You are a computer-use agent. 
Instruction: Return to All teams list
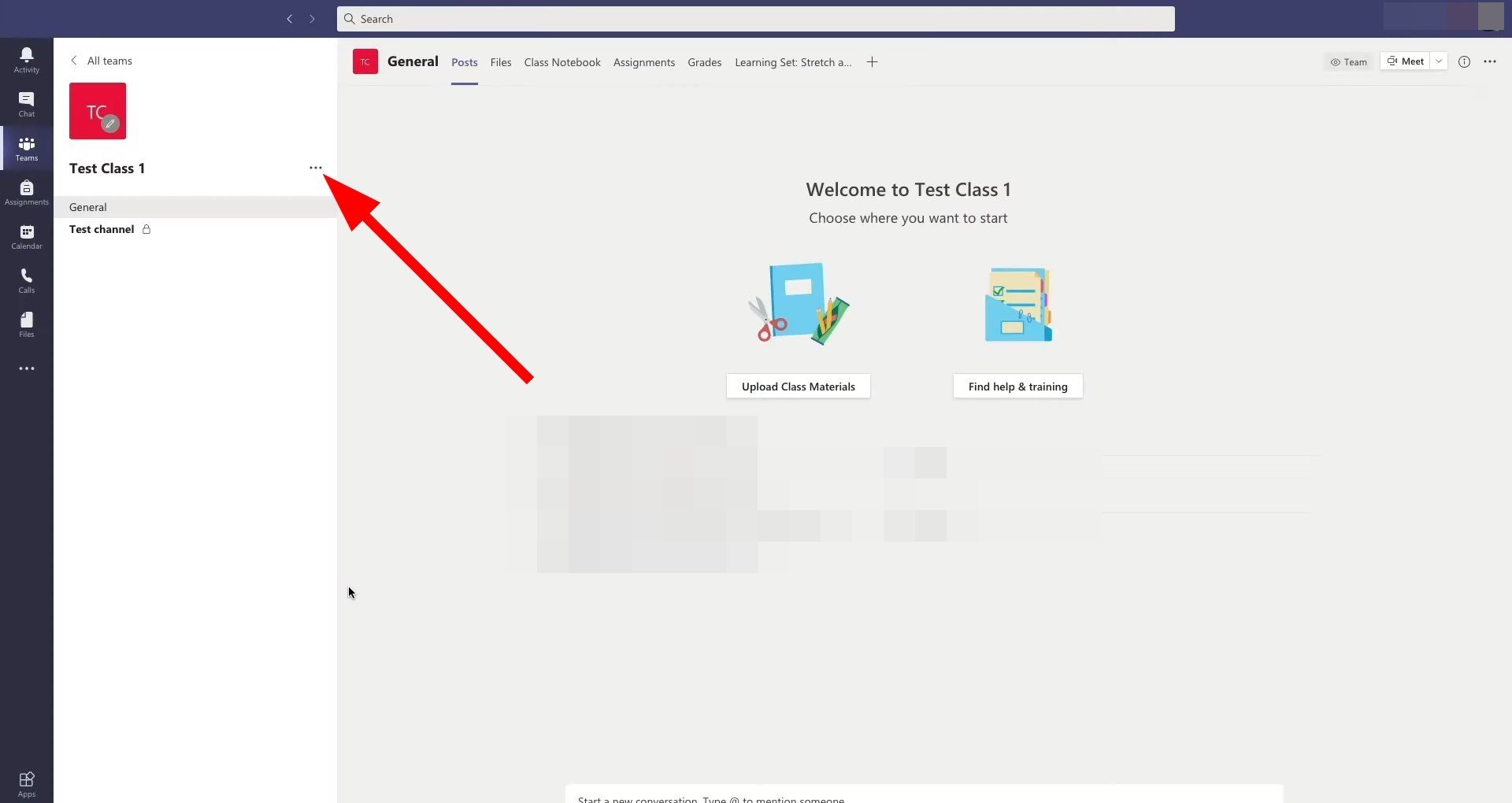(x=101, y=61)
